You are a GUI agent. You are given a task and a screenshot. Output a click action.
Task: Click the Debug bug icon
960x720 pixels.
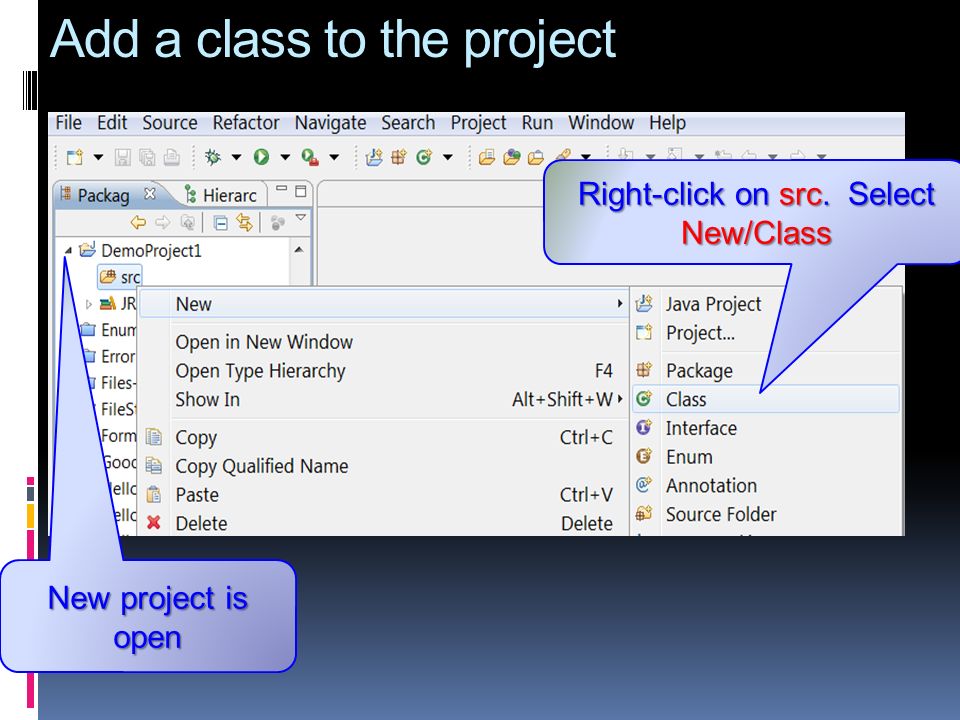click(212, 157)
